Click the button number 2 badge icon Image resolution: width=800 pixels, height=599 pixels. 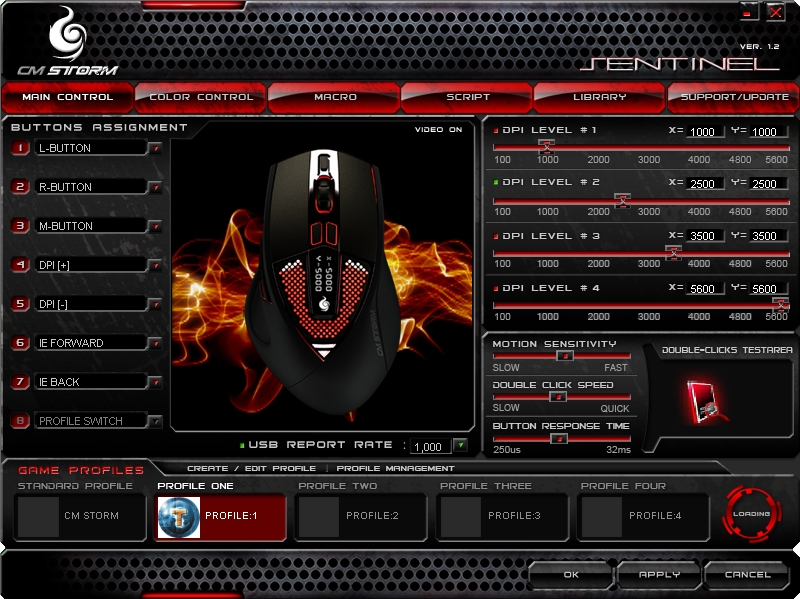pyautogui.click(x=20, y=187)
